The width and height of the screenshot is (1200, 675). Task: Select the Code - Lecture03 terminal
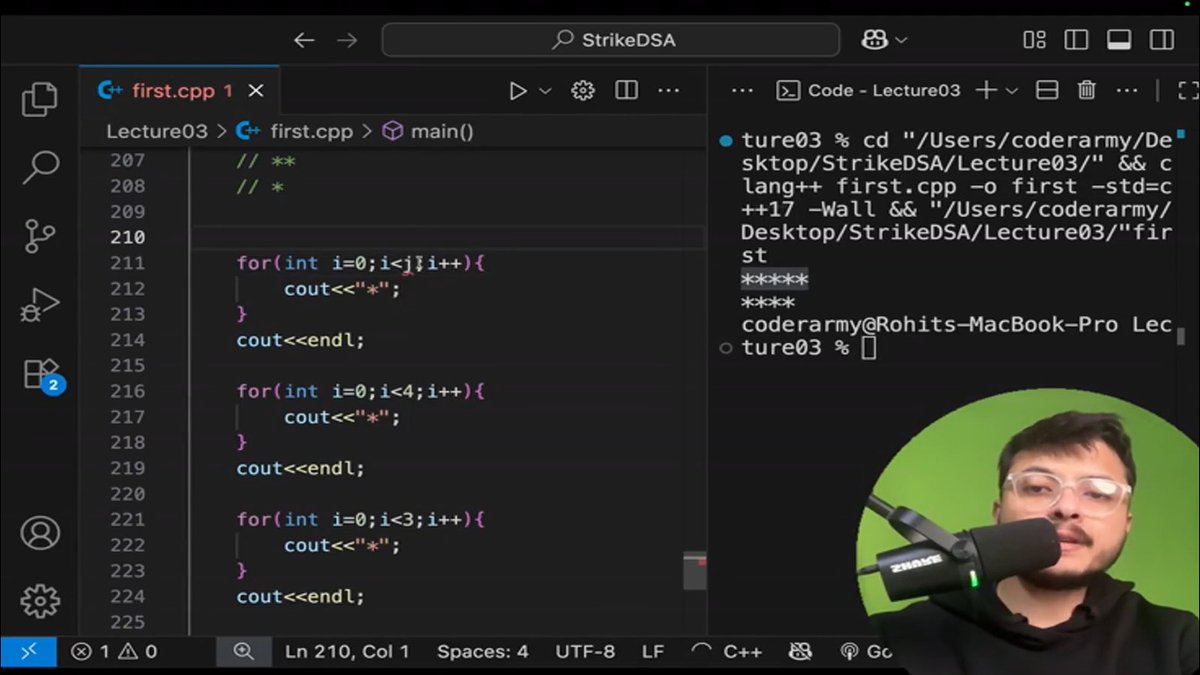868,90
